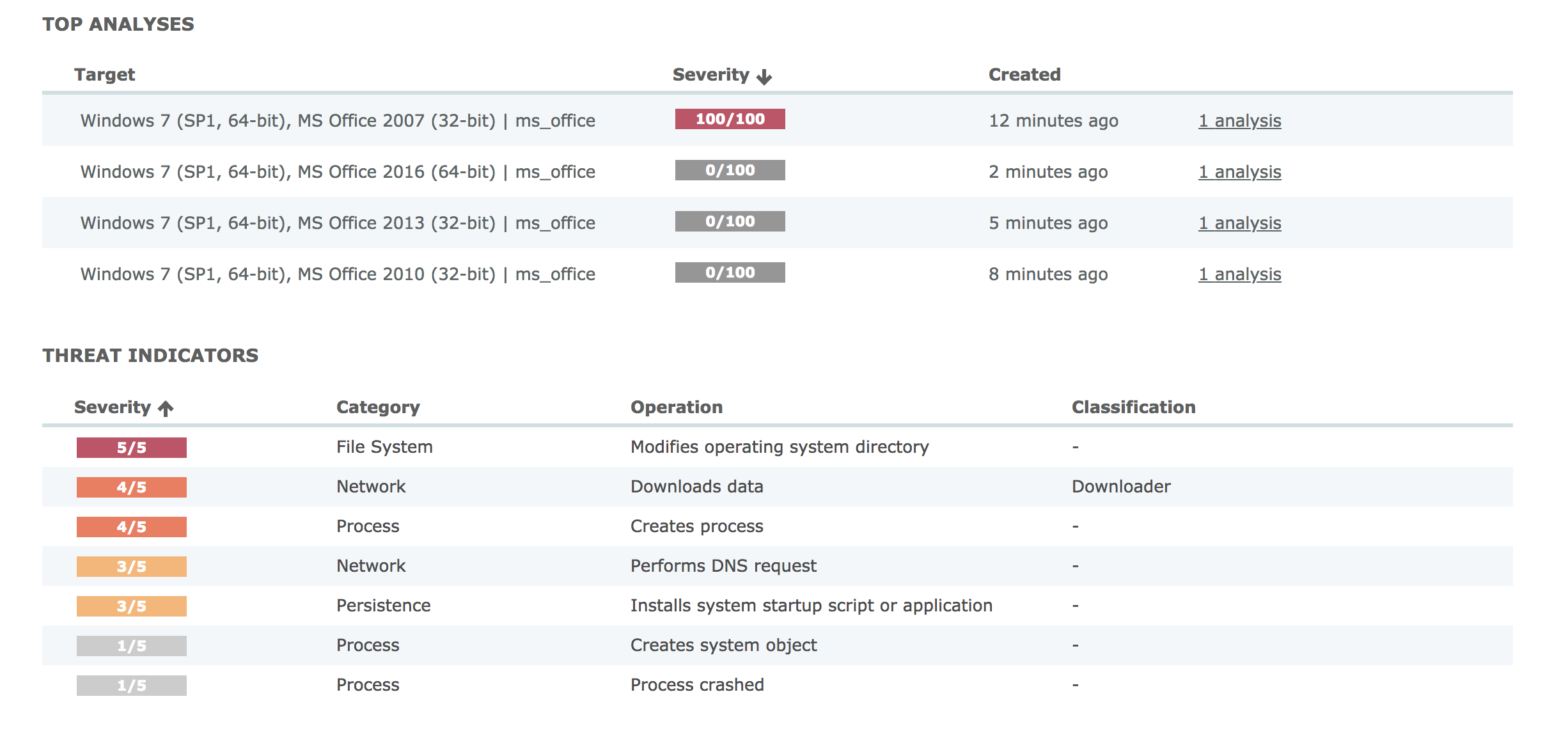Click the 'Persistence' category cell
The image size is (1568, 747).
coord(383,606)
